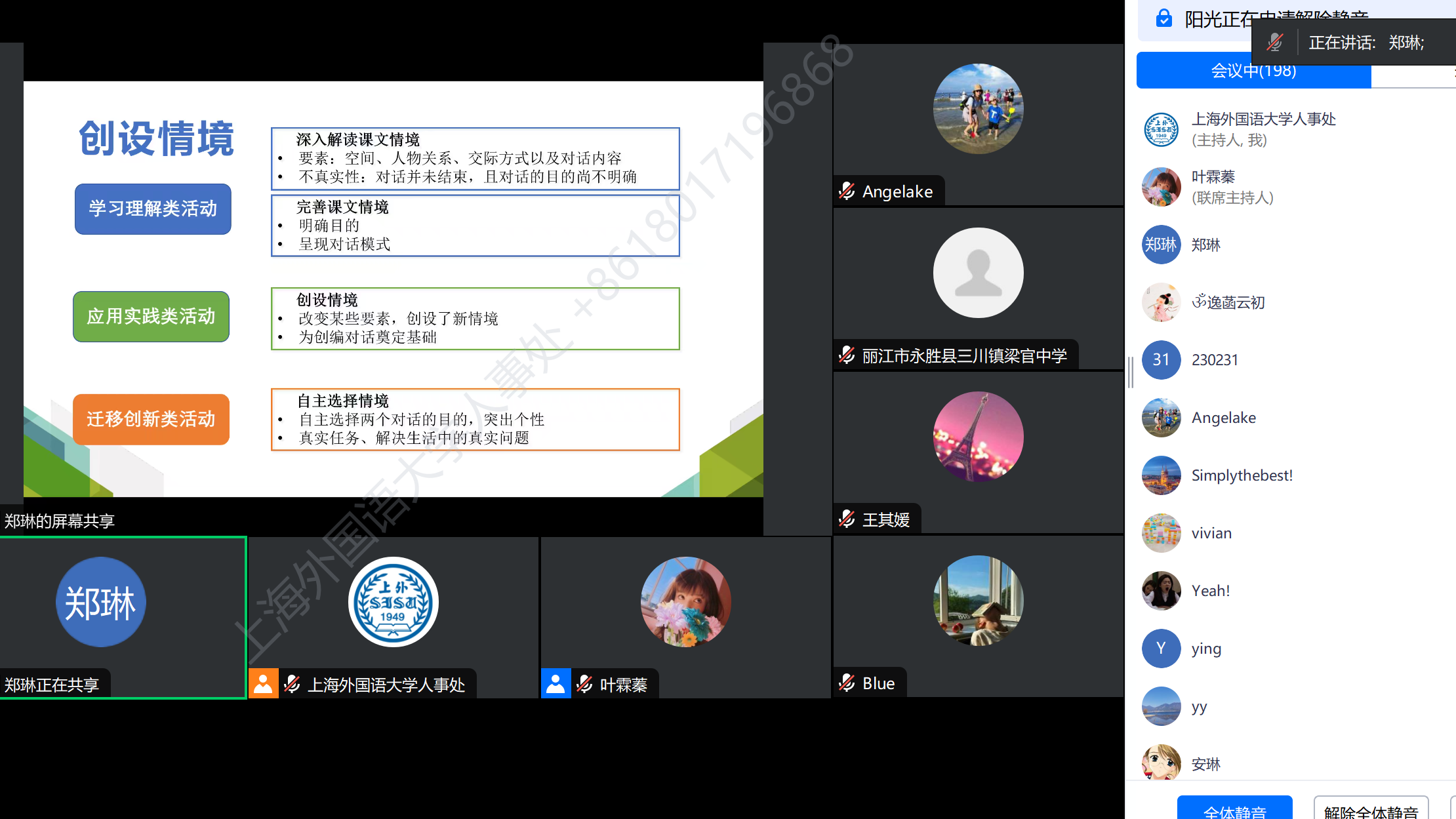This screenshot has height=819, width=1456.
Task: Click the muted microphone icon in the speaking indicator
Action: (1274, 43)
